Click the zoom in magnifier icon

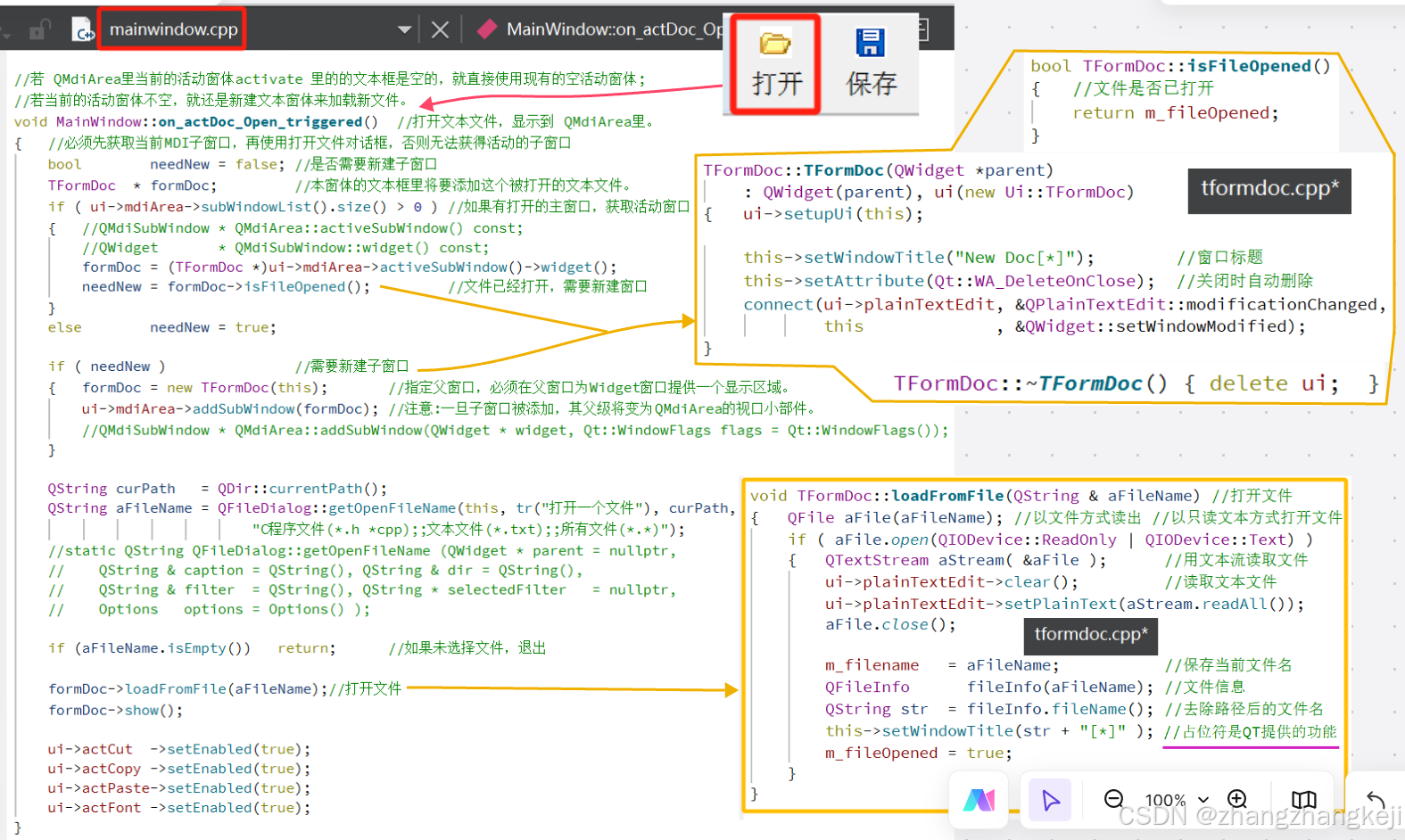point(1237,799)
